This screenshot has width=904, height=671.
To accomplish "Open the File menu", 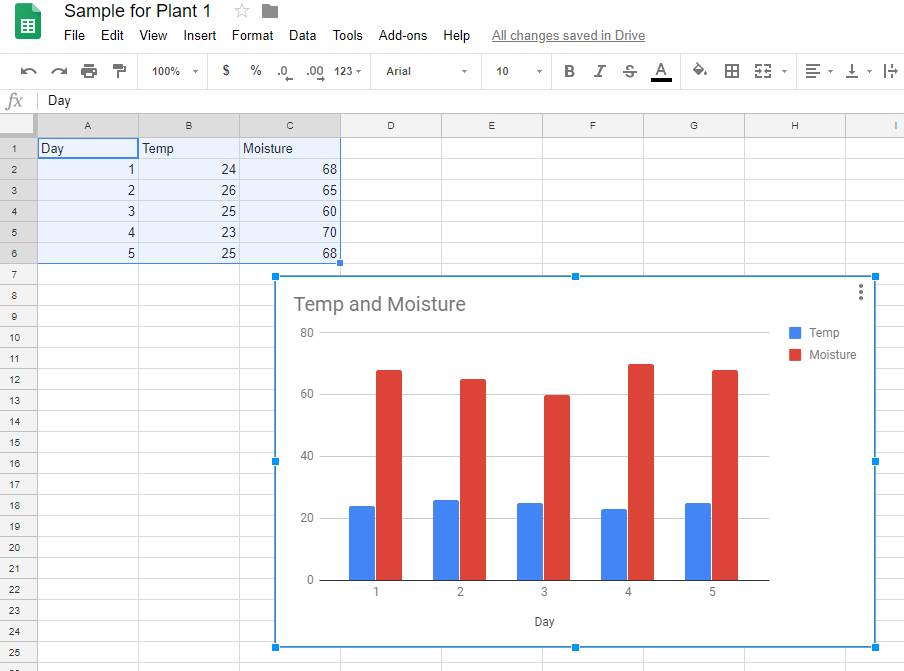I will [74, 35].
